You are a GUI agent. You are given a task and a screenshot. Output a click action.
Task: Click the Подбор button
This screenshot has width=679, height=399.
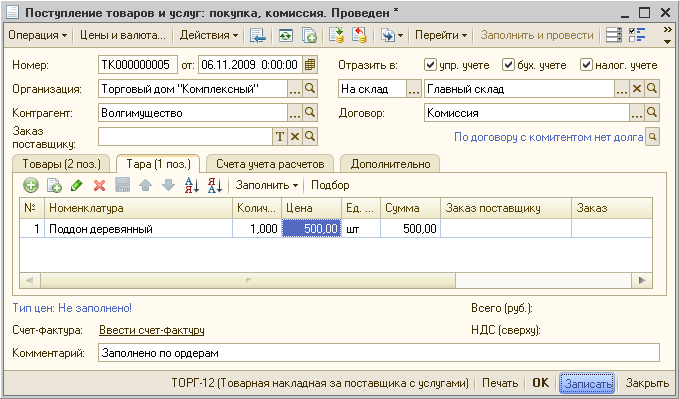pos(330,185)
